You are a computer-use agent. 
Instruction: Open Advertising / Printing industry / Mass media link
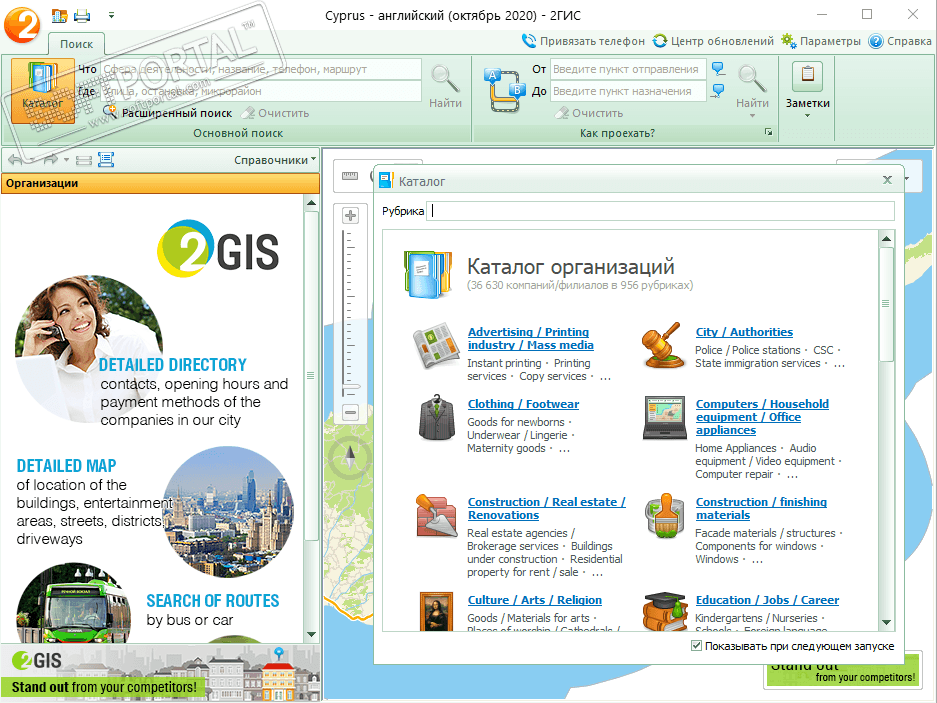click(x=531, y=338)
